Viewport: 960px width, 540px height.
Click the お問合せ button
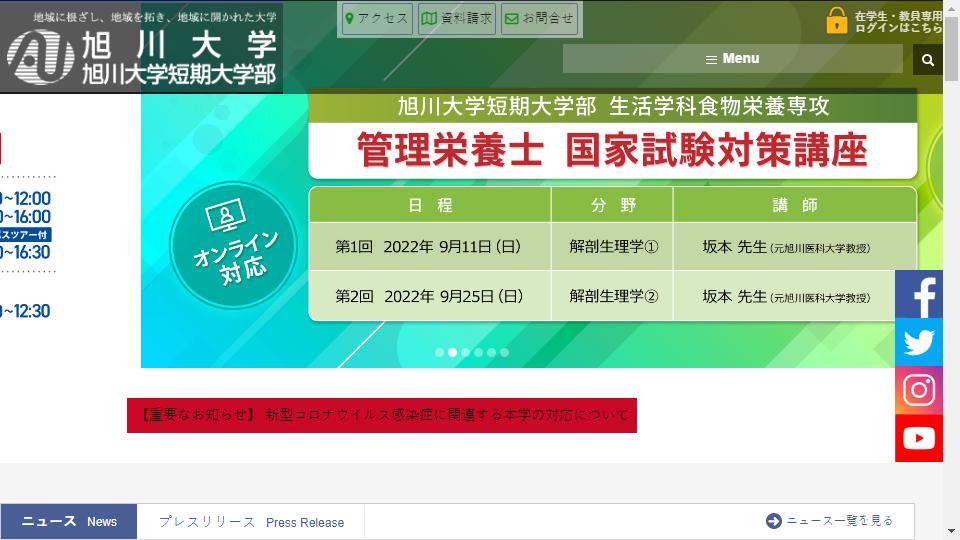539,18
